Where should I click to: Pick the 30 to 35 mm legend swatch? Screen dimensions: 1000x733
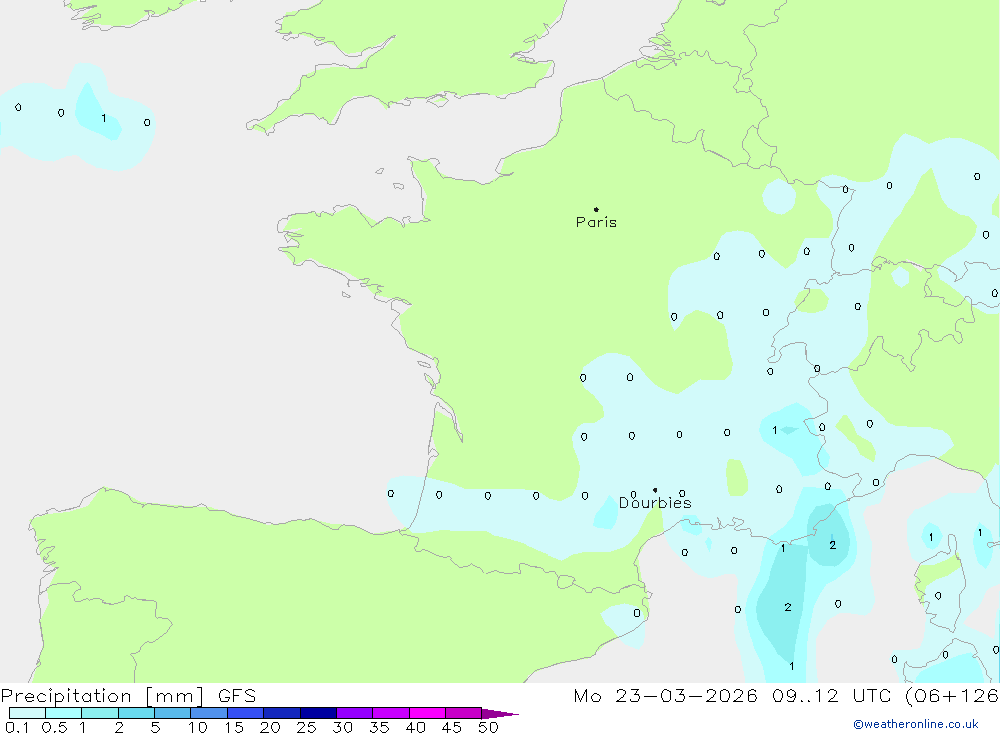coord(354,713)
